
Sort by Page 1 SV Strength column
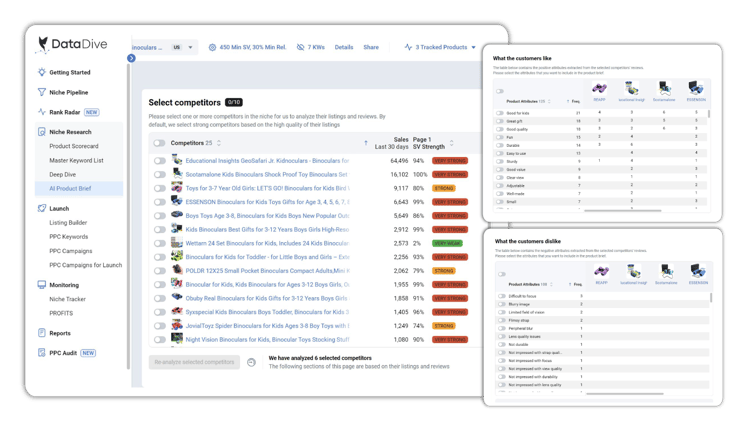coord(452,143)
